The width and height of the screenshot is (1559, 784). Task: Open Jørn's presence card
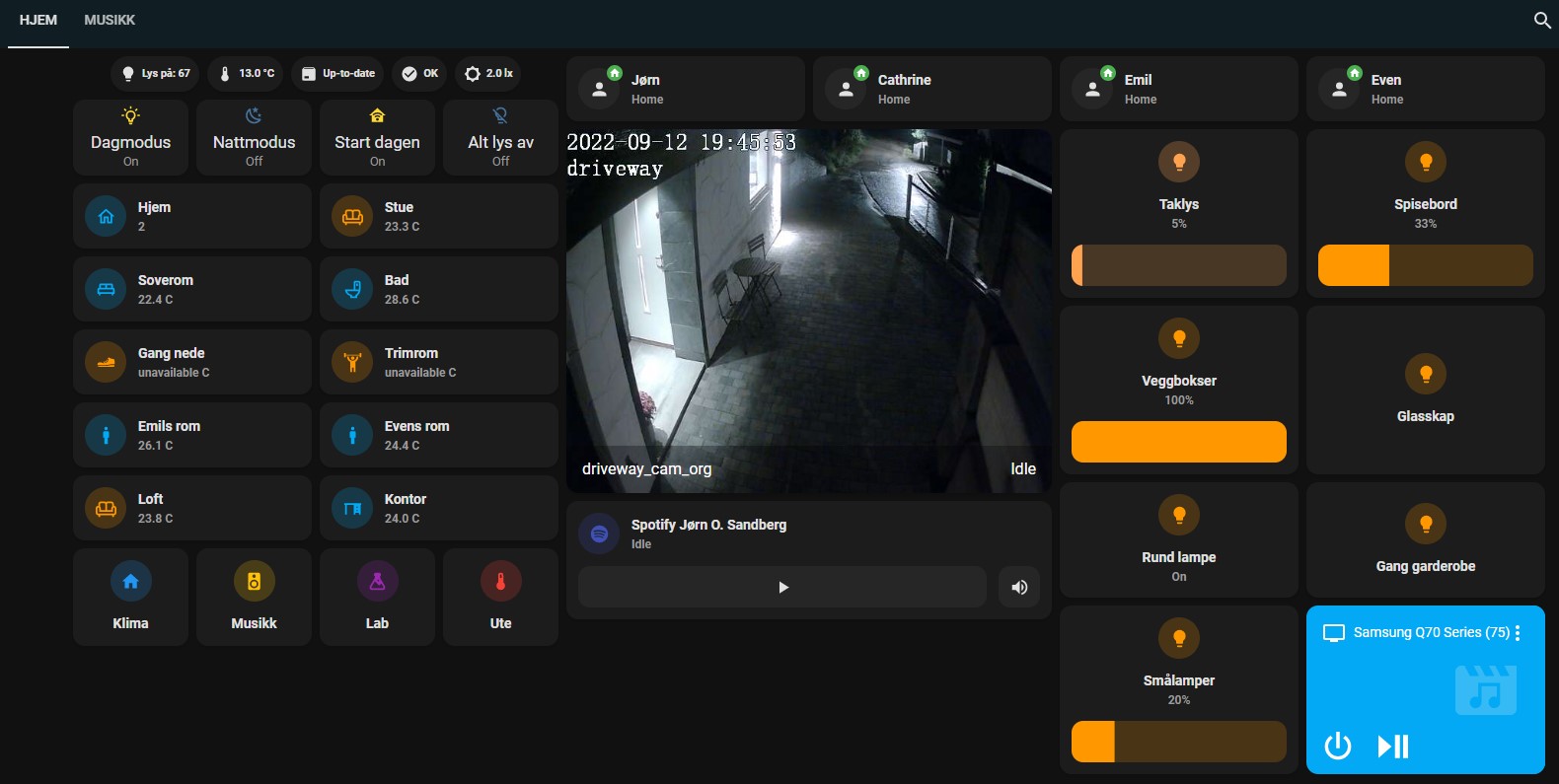click(x=686, y=89)
